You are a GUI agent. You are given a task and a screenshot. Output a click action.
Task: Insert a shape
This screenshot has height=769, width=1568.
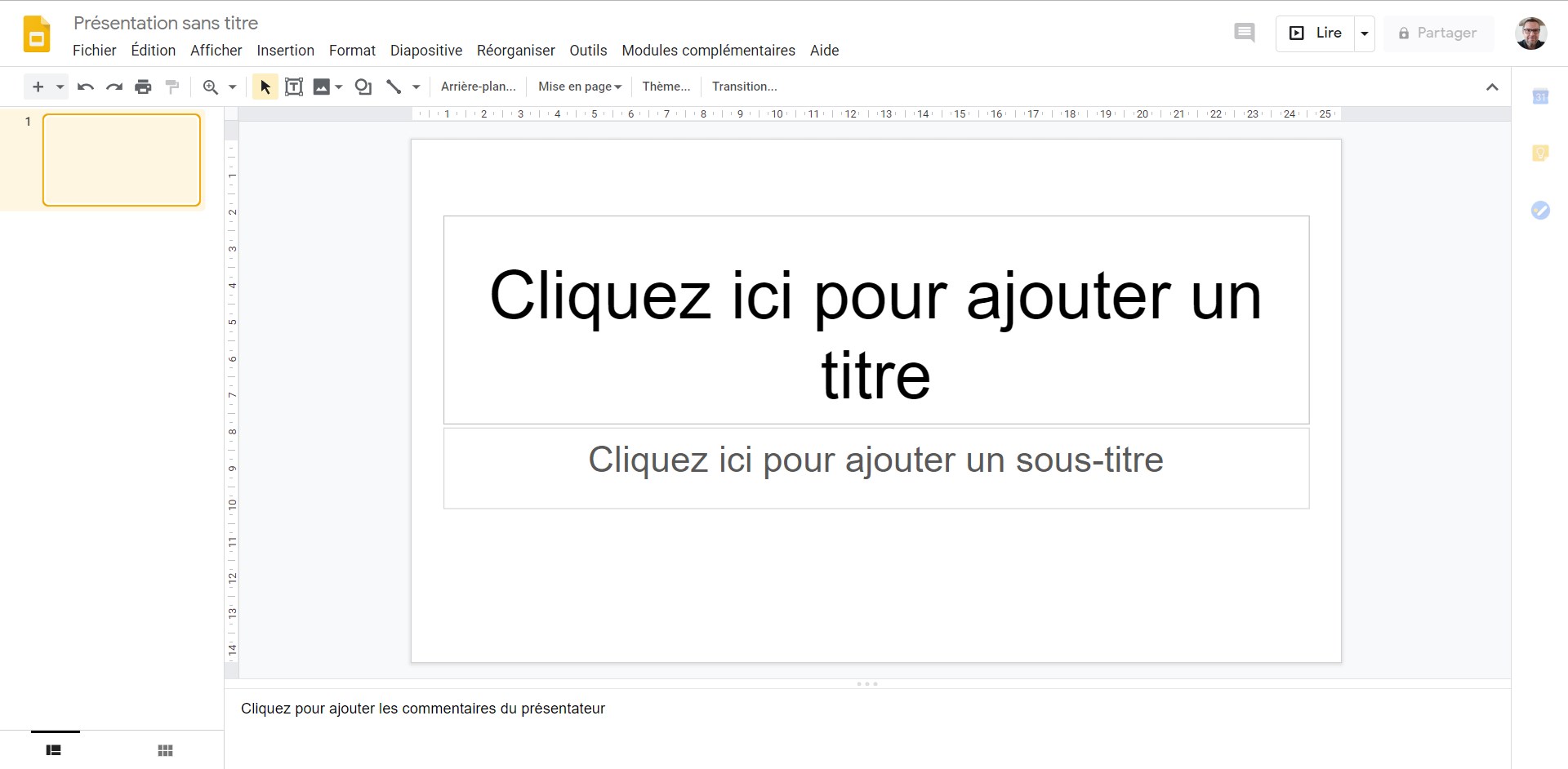point(363,87)
